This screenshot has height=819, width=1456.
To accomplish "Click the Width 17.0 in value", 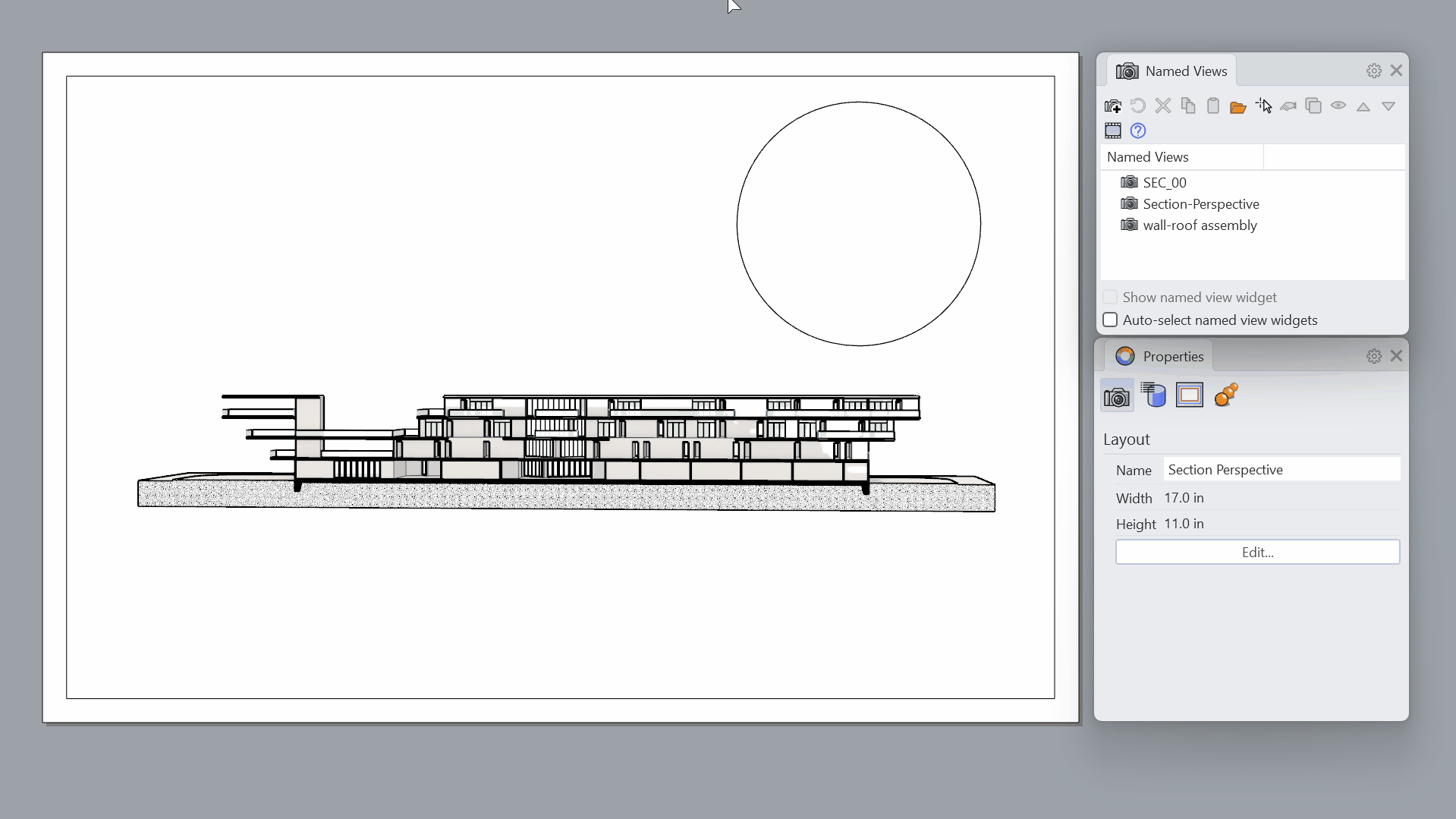I will [x=1184, y=498].
